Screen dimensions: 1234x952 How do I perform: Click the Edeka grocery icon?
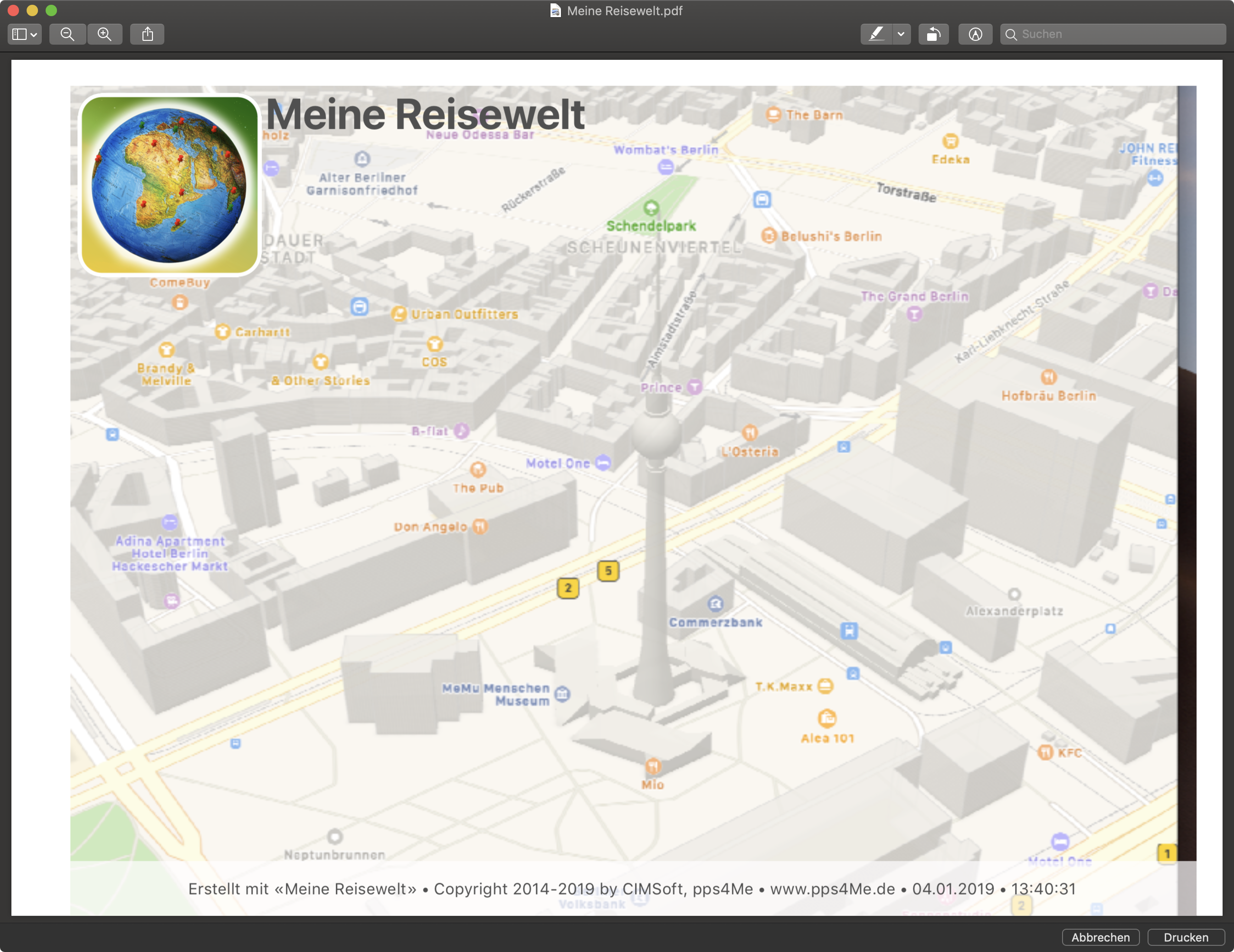click(x=951, y=141)
